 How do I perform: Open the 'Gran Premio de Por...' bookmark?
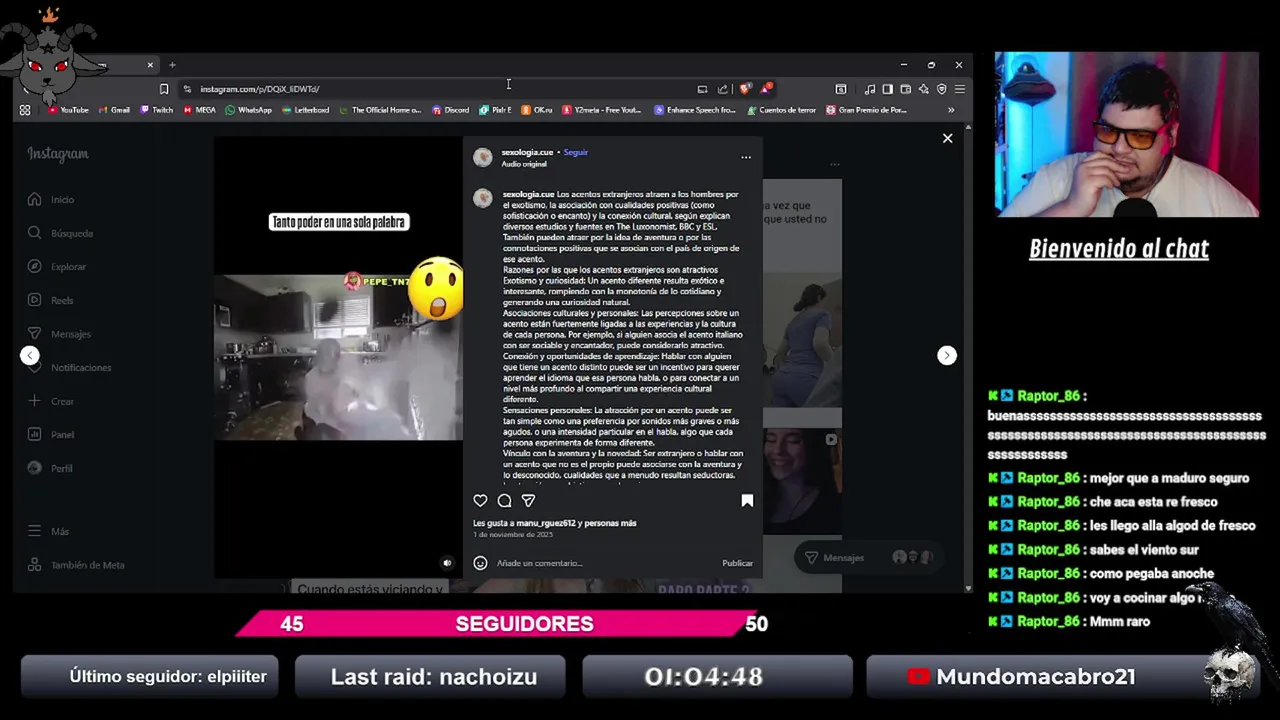(x=866, y=110)
